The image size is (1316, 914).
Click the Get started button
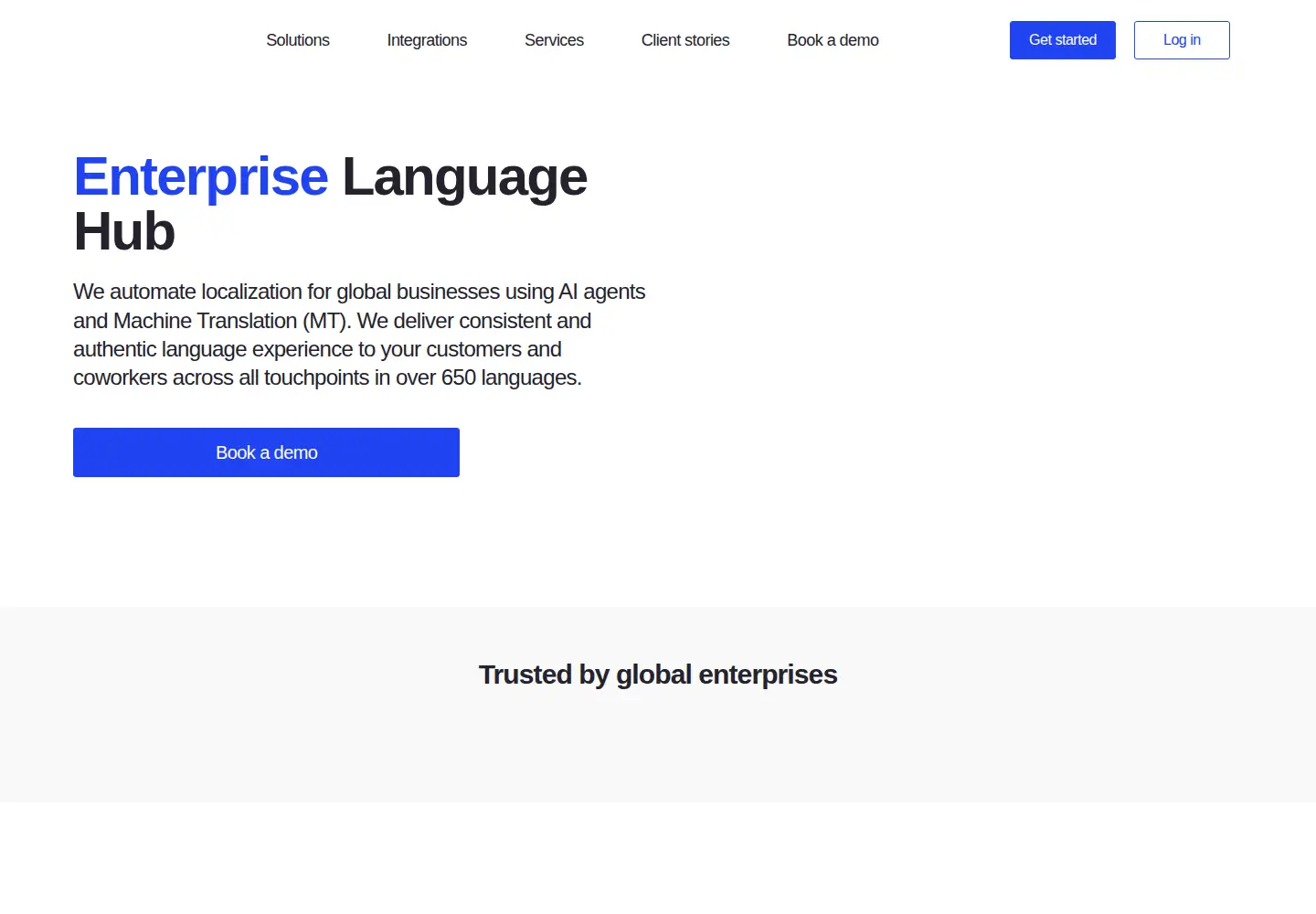click(1063, 40)
